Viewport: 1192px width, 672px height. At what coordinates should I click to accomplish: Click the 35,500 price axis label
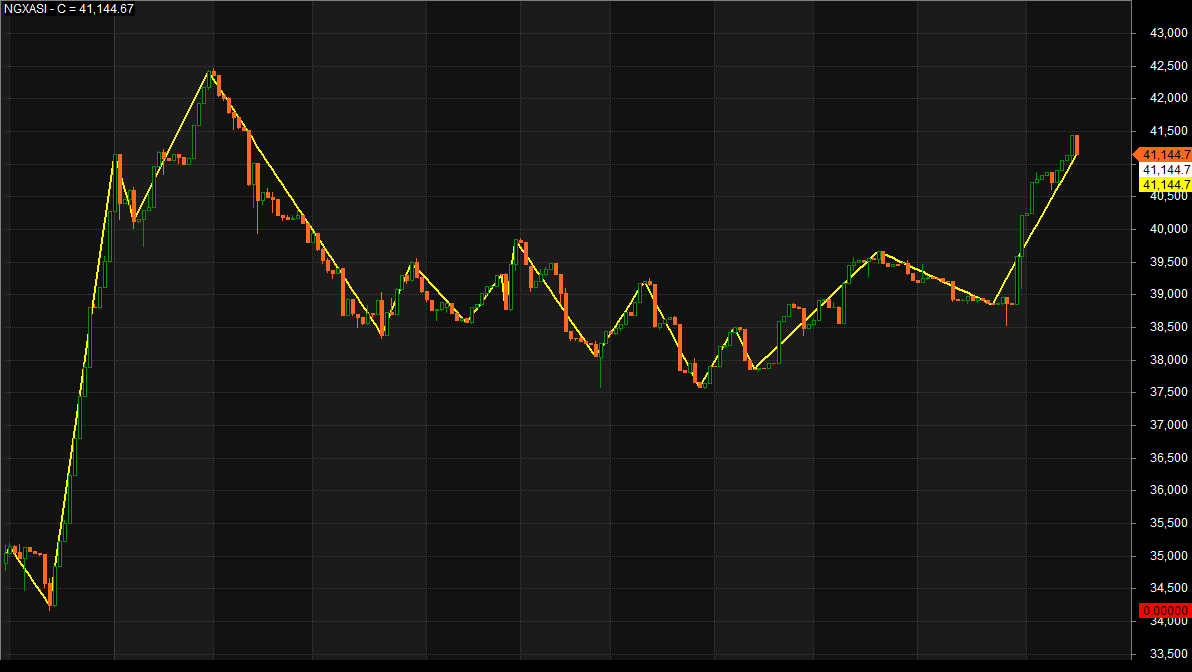tap(1168, 523)
